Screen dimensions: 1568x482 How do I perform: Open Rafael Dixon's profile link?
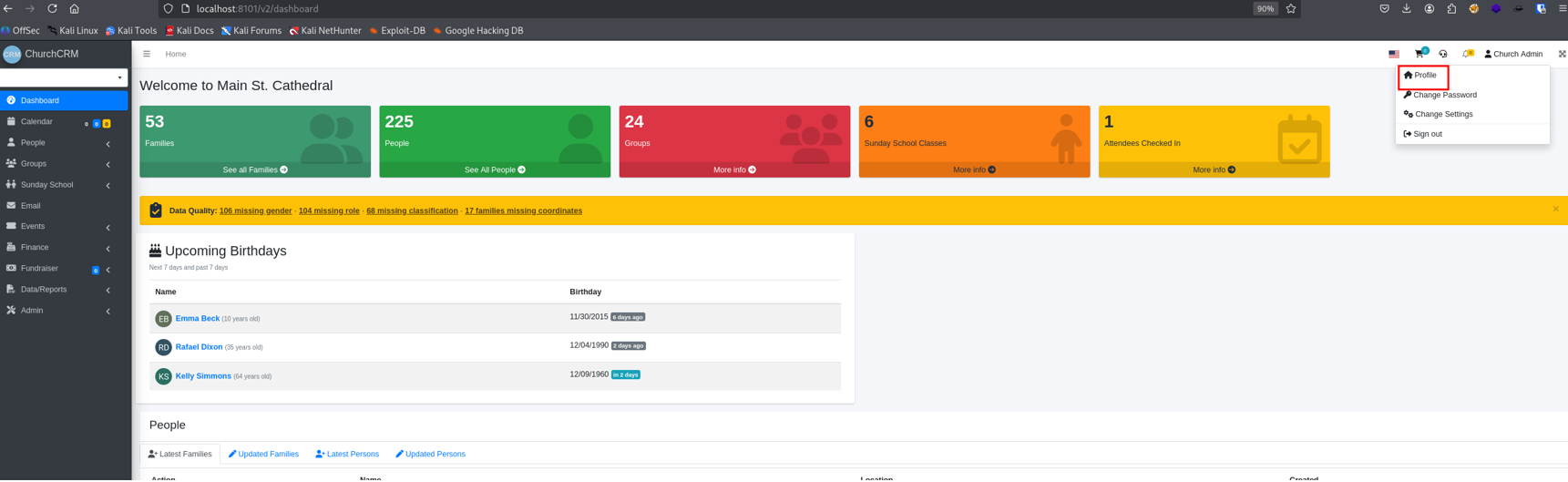tap(199, 346)
